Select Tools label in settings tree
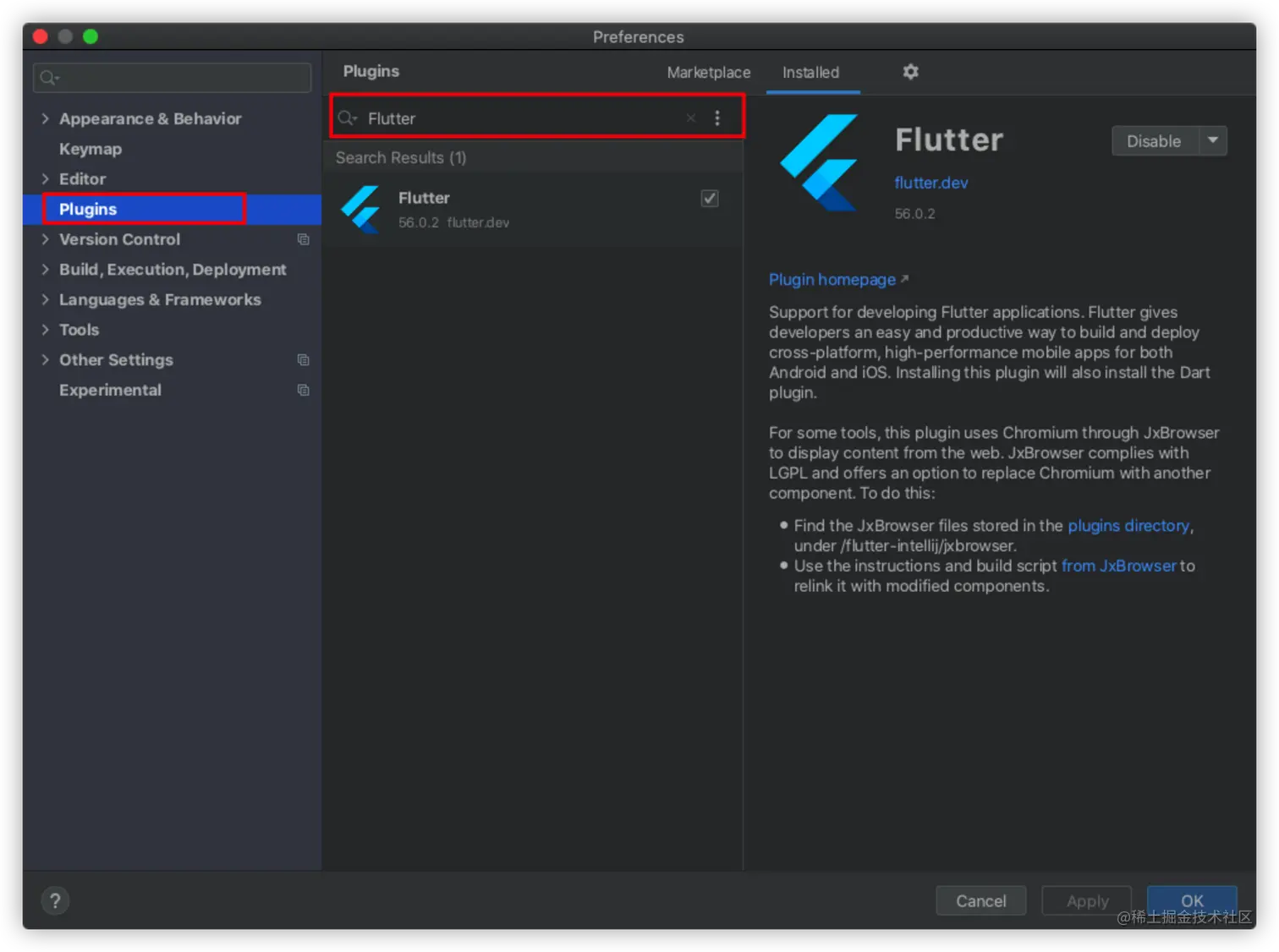Image resolution: width=1279 pixels, height=952 pixels. tap(79, 330)
